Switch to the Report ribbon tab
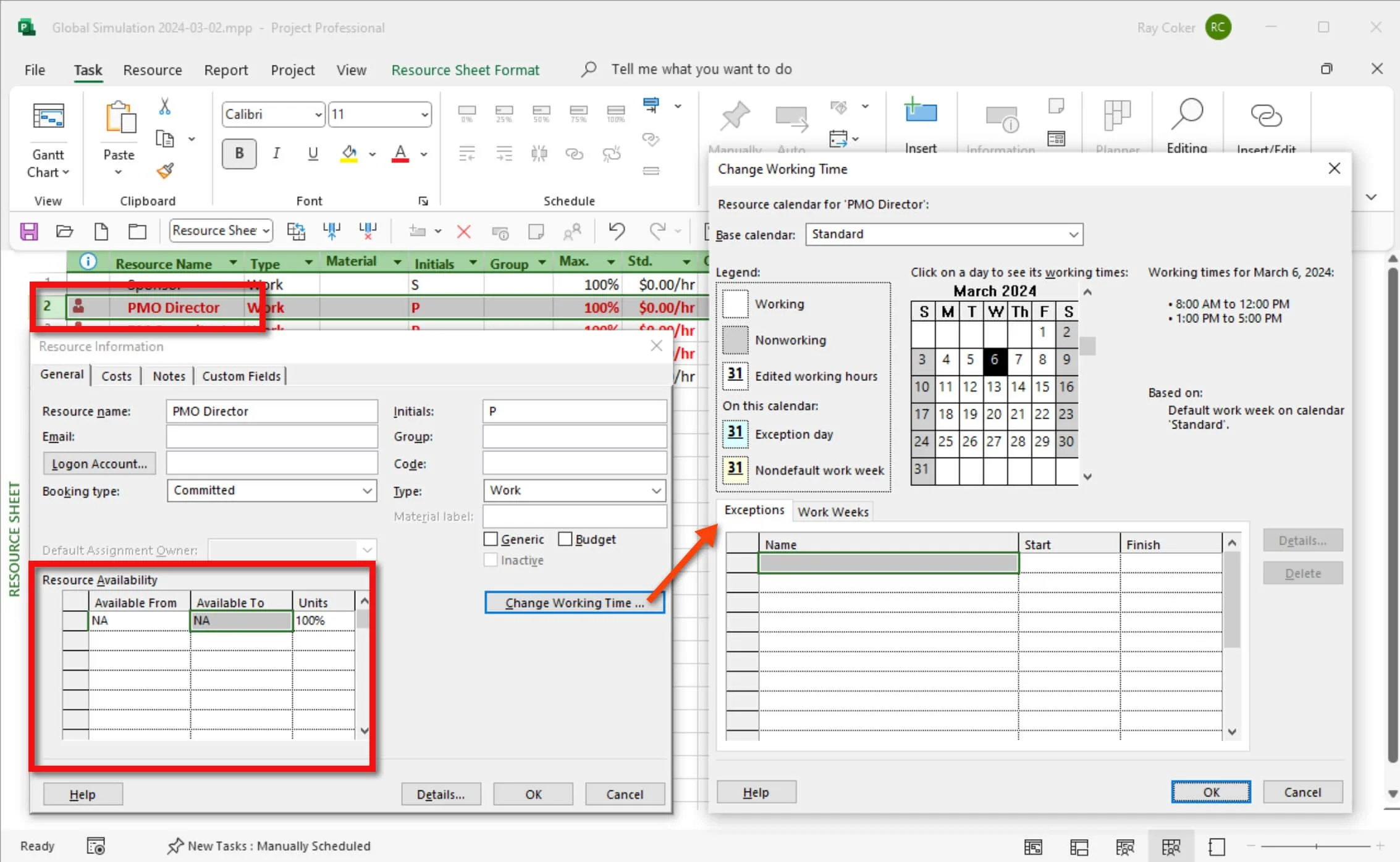The height and width of the screenshot is (862, 1400). pyautogui.click(x=226, y=70)
